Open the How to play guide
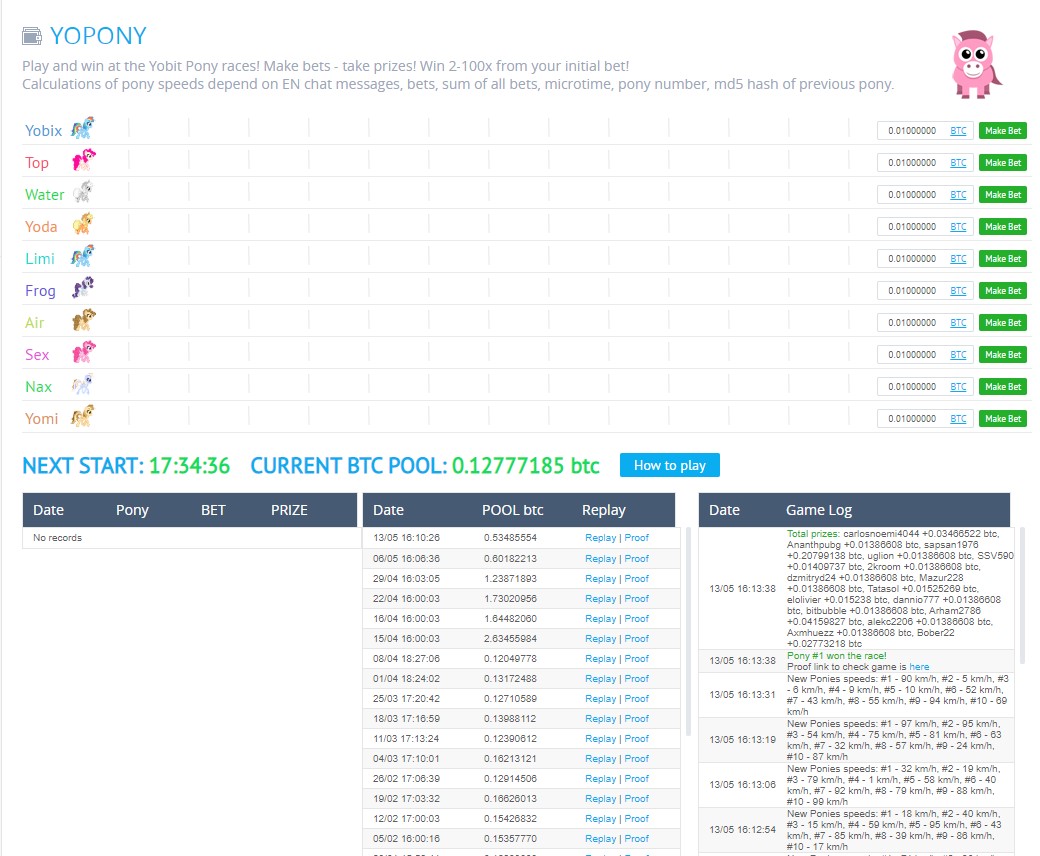Image resolution: width=1040 pixels, height=856 pixels. (x=669, y=465)
